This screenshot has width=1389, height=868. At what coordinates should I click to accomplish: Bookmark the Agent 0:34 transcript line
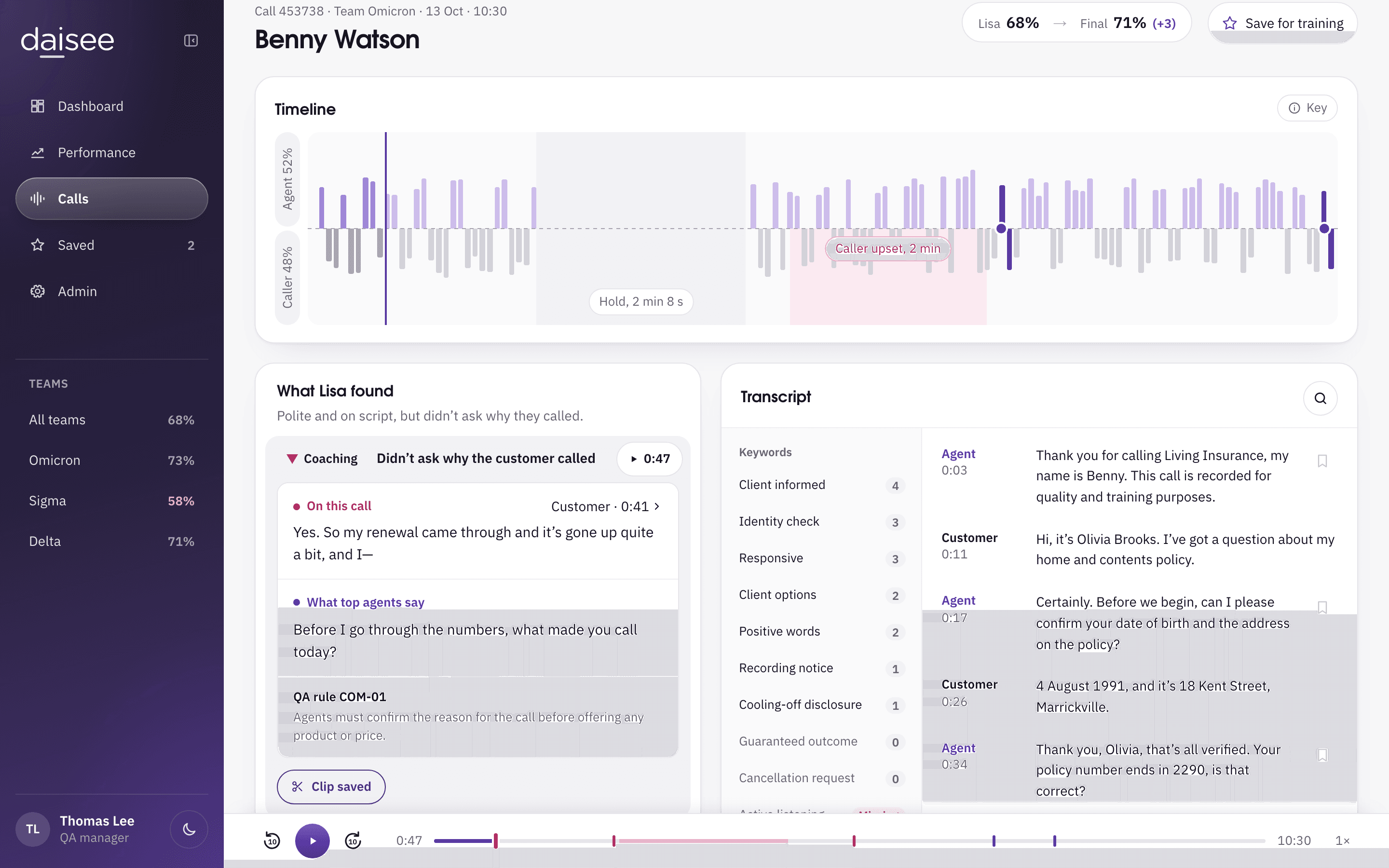click(1322, 755)
